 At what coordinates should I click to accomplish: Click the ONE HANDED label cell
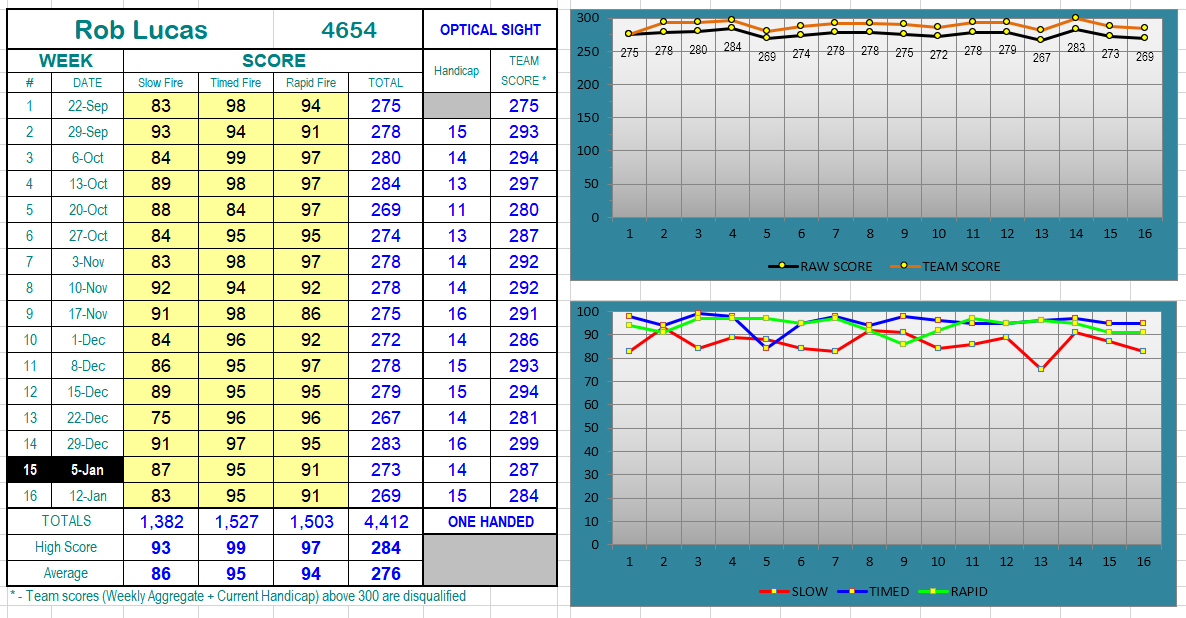click(490, 521)
